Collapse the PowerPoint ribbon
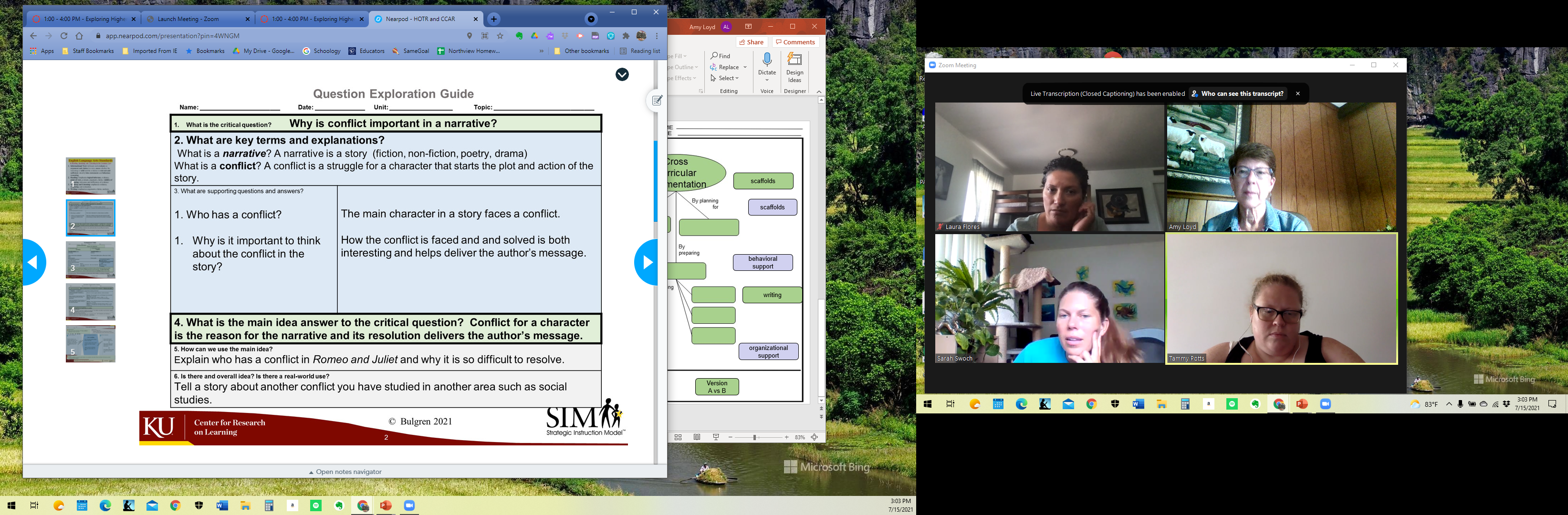Image resolution: width=1568 pixels, height=515 pixels. (x=819, y=91)
